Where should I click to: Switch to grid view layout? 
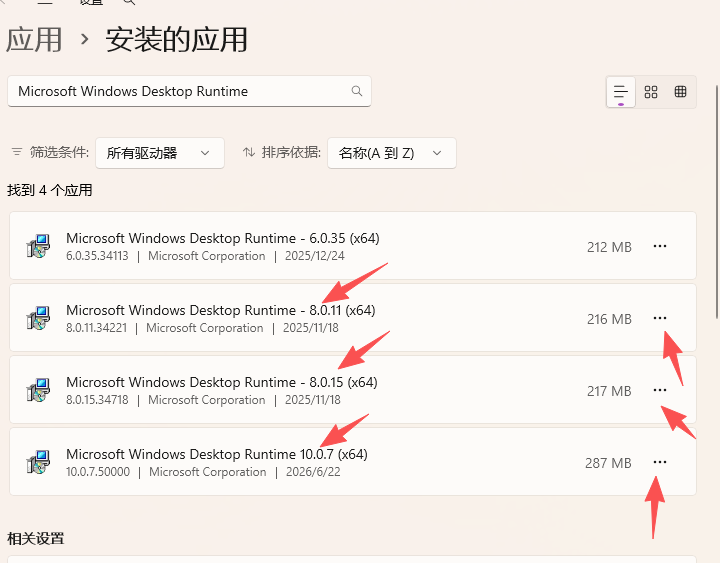[651, 92]
